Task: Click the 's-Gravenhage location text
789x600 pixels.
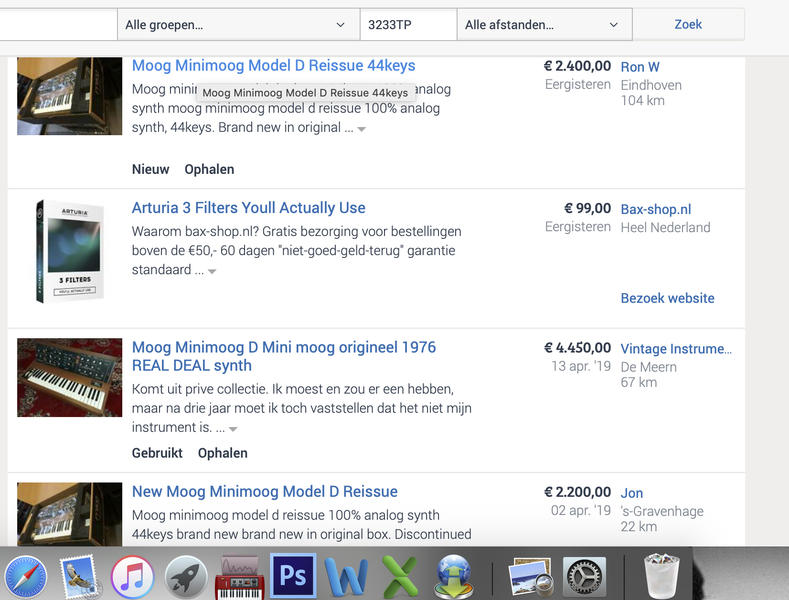Action: point(662,511)
